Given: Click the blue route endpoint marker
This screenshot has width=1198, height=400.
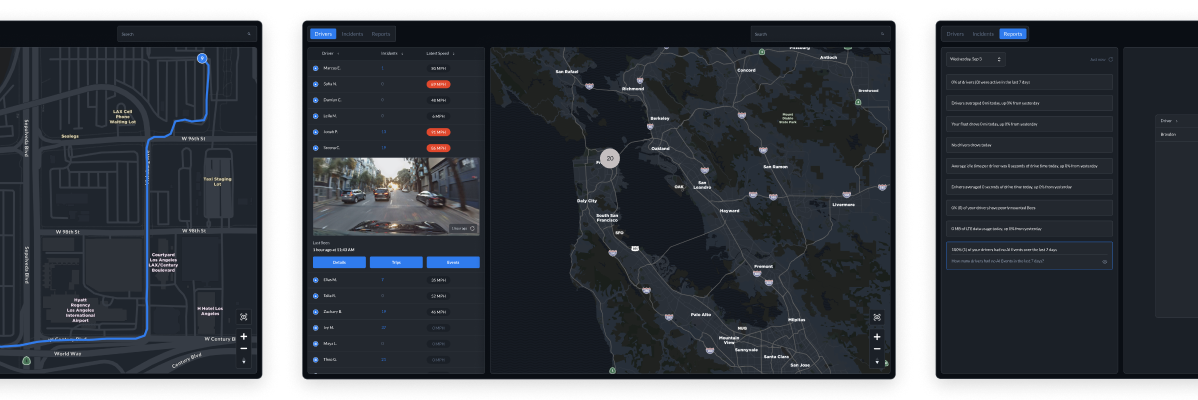Looking at the screenshot, I should coord(202,58).
